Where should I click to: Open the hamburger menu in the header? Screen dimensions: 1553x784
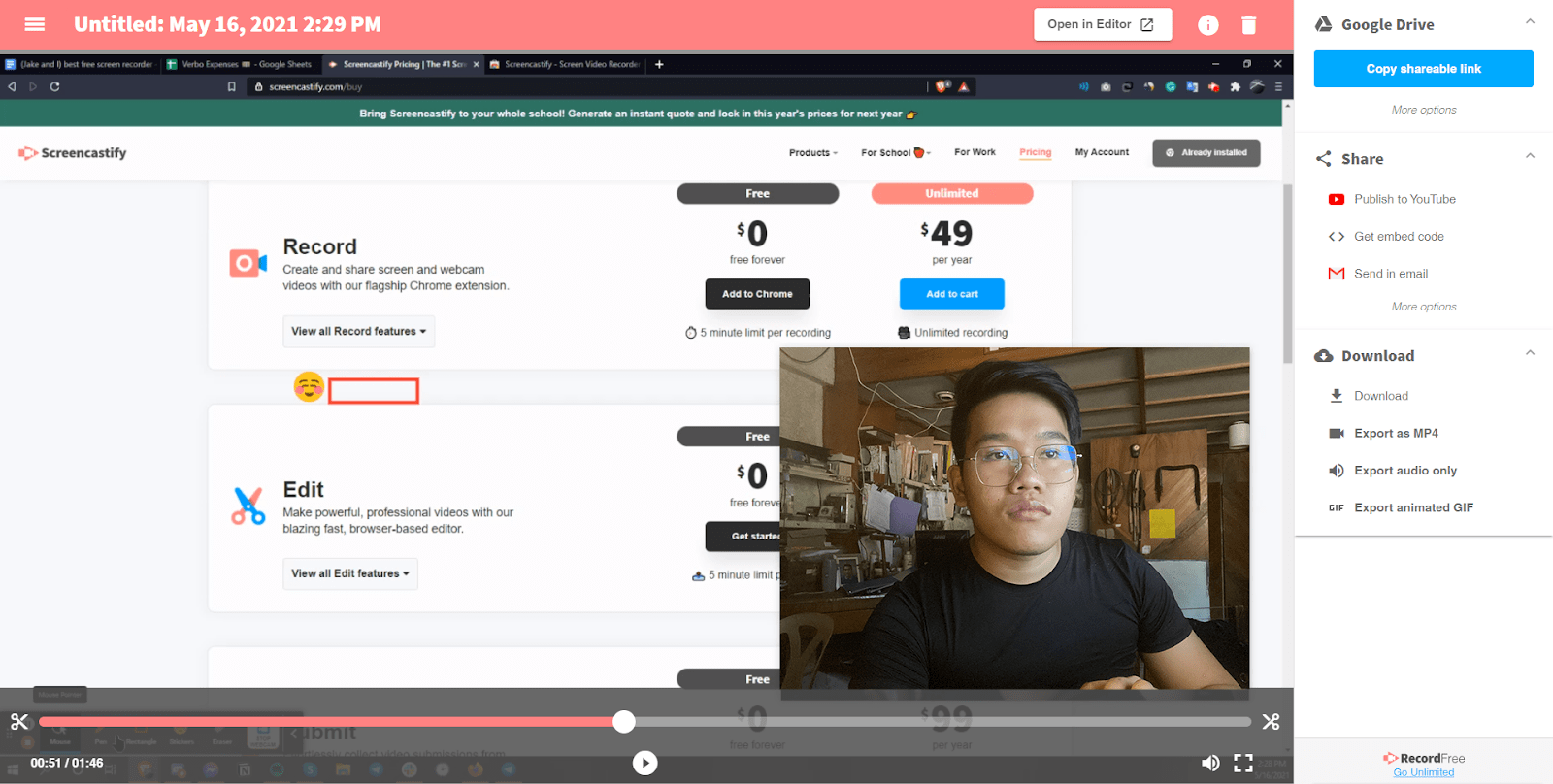35,24
